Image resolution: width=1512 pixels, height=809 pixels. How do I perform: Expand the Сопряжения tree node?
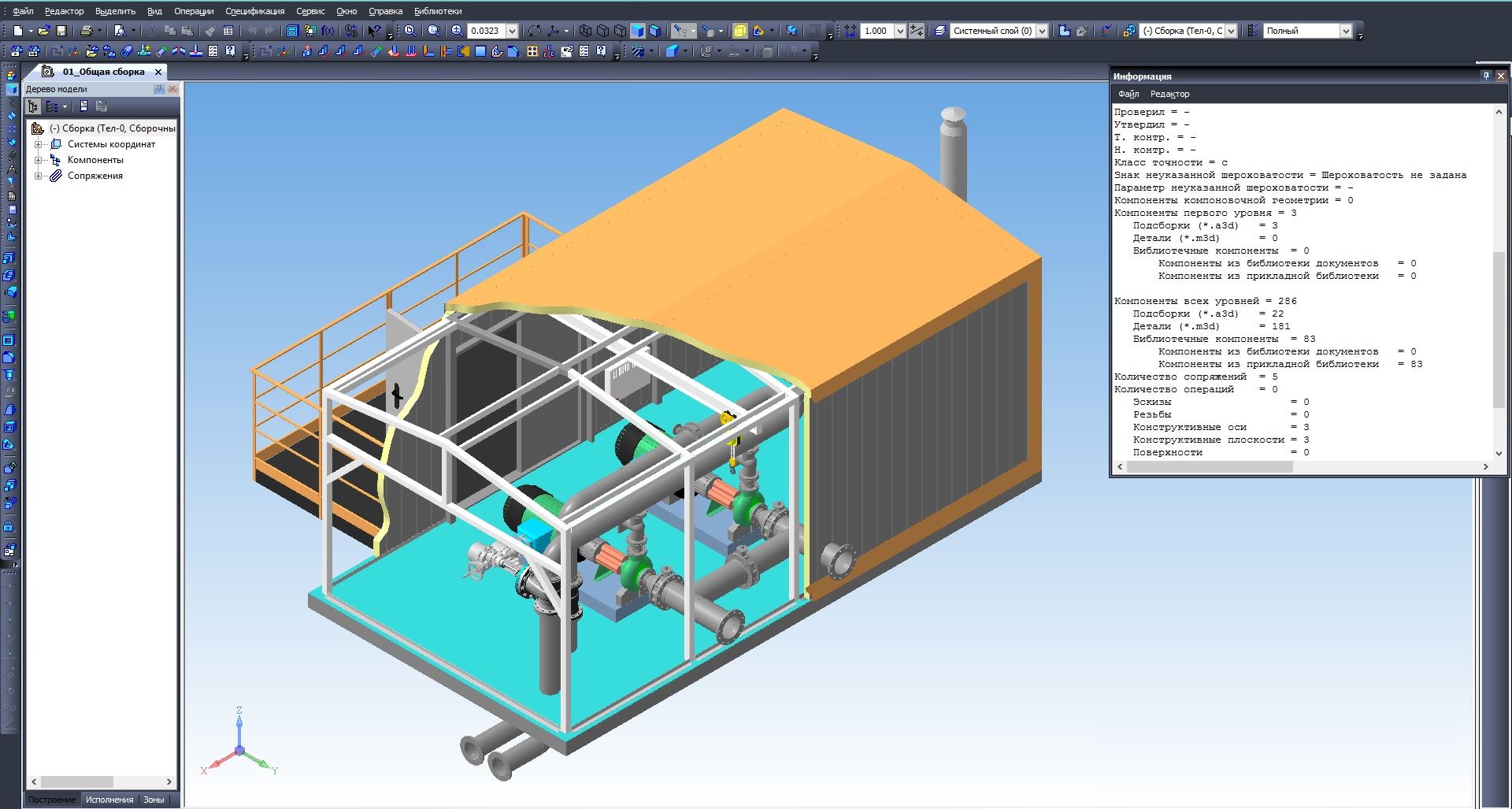pos(38,176)
